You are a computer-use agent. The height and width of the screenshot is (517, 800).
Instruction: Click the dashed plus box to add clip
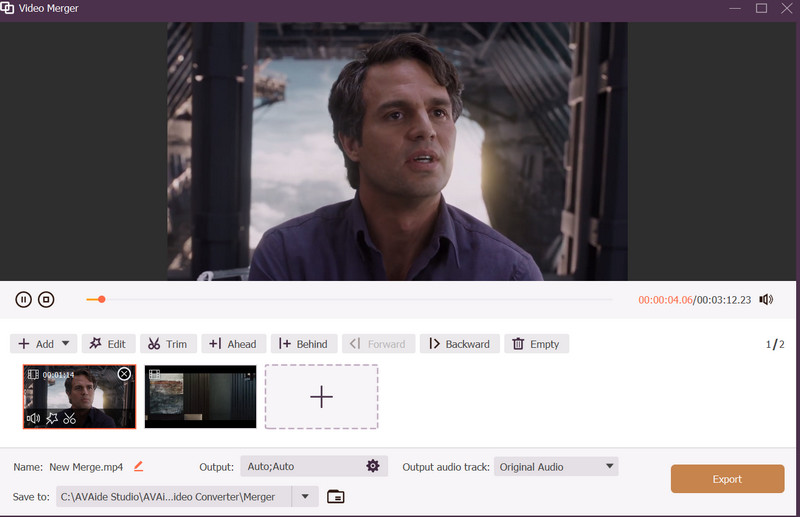321,397
